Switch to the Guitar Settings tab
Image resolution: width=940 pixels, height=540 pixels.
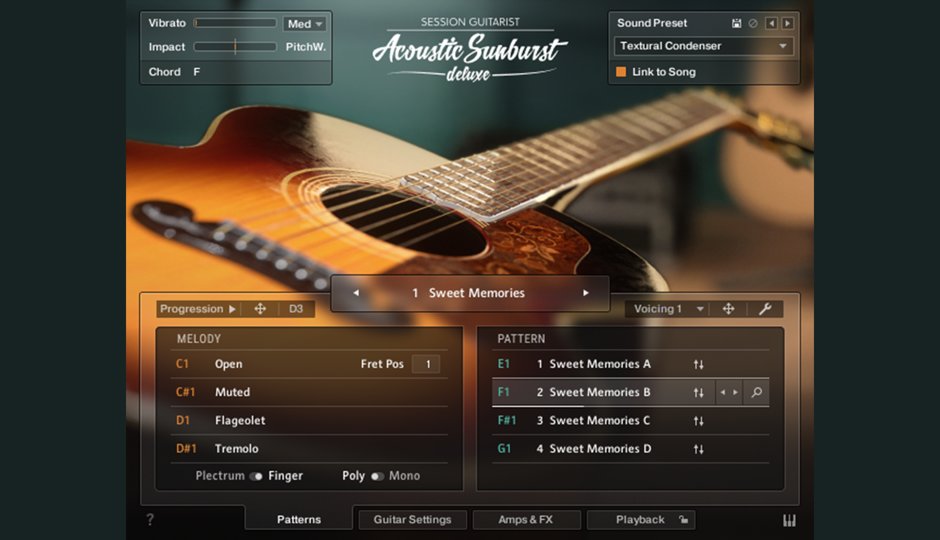[x=412, y=520]
